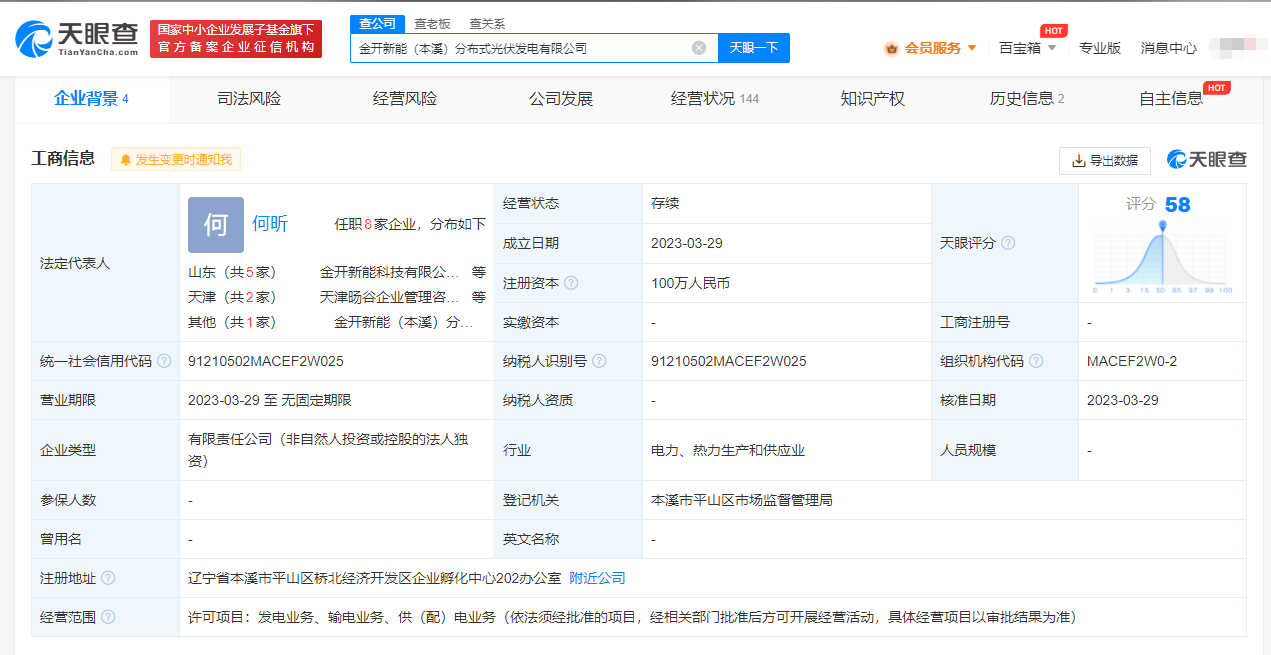Open the help icon beside 注册资本
The width and height of the screenshot is (1271, 655).
(x=571, y=283)
